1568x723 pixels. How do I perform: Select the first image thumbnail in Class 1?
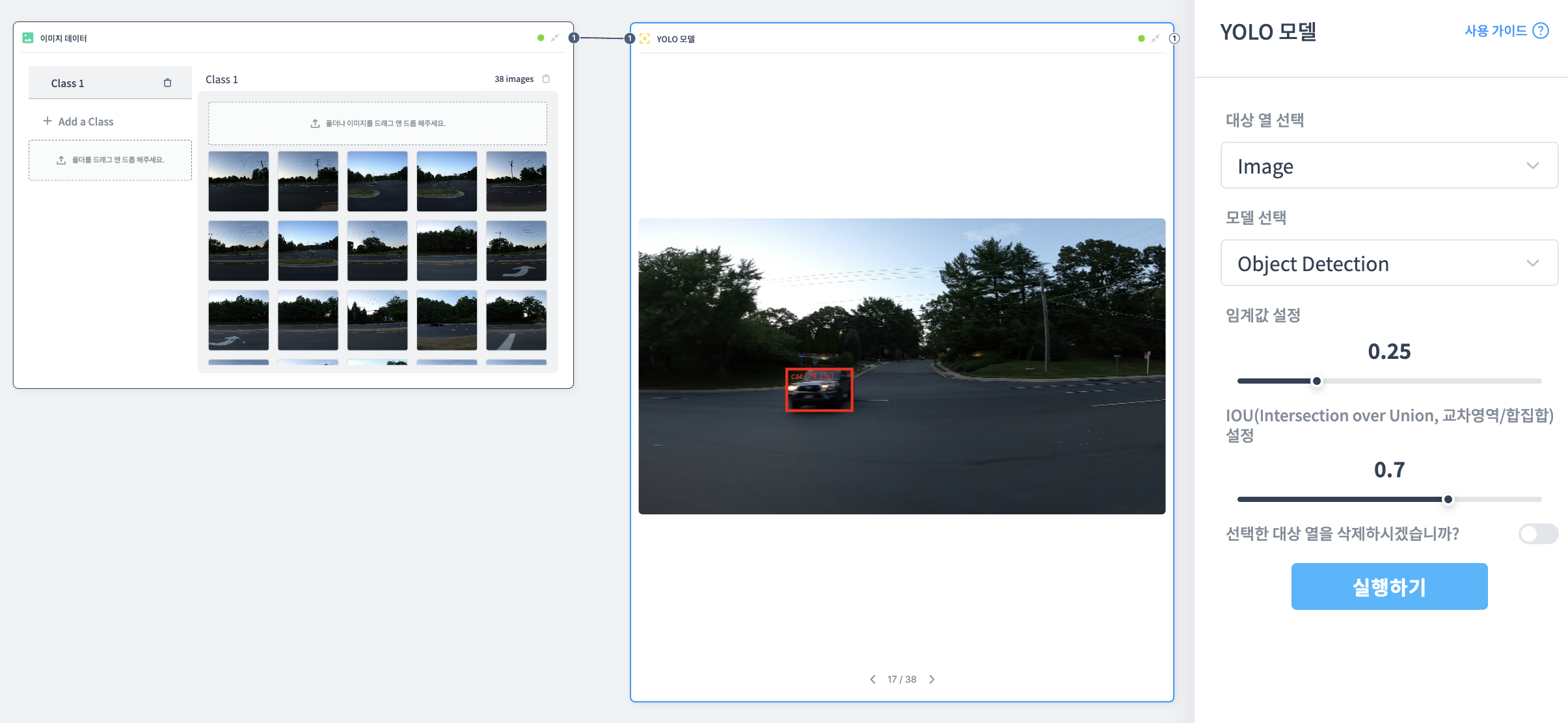pyautogui.click(x=238, y=181)
